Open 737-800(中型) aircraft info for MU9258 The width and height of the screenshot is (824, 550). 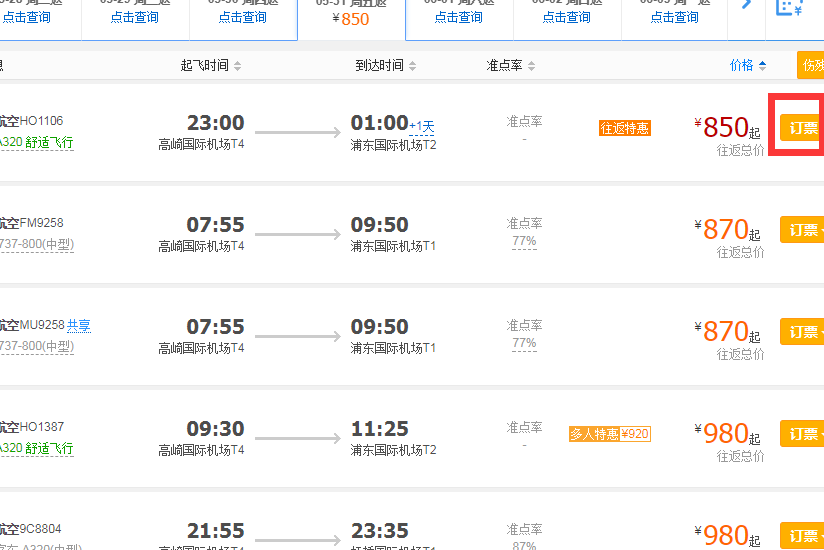[37, 346]
